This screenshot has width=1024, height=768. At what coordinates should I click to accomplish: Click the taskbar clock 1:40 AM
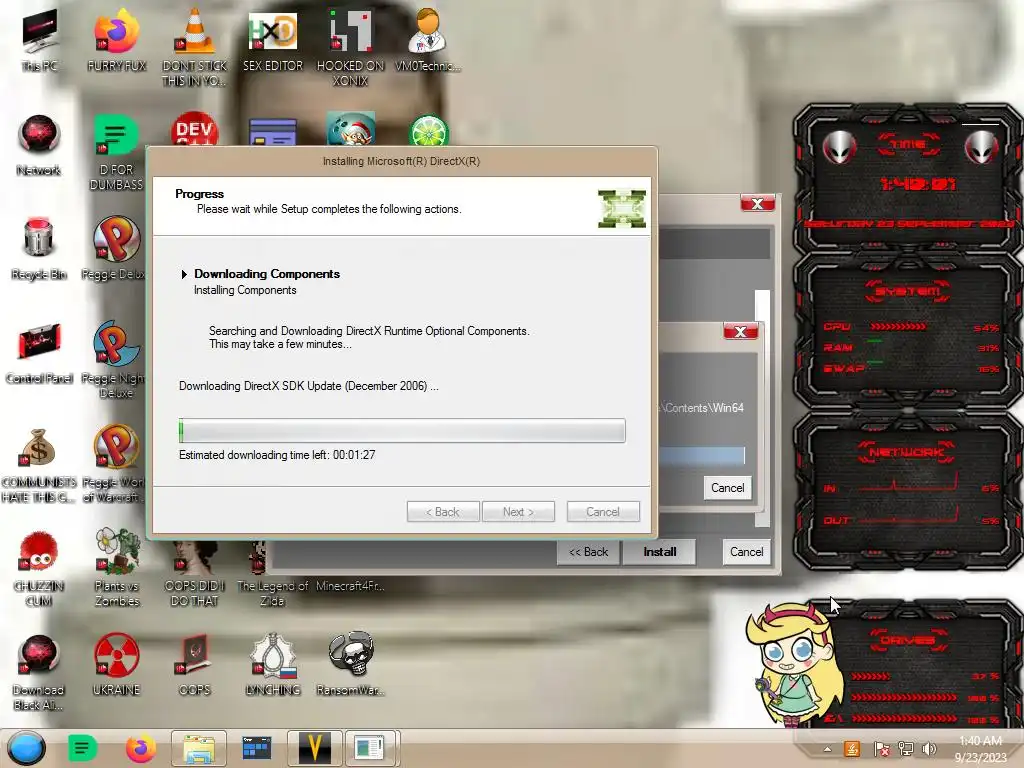pos(980,748)
